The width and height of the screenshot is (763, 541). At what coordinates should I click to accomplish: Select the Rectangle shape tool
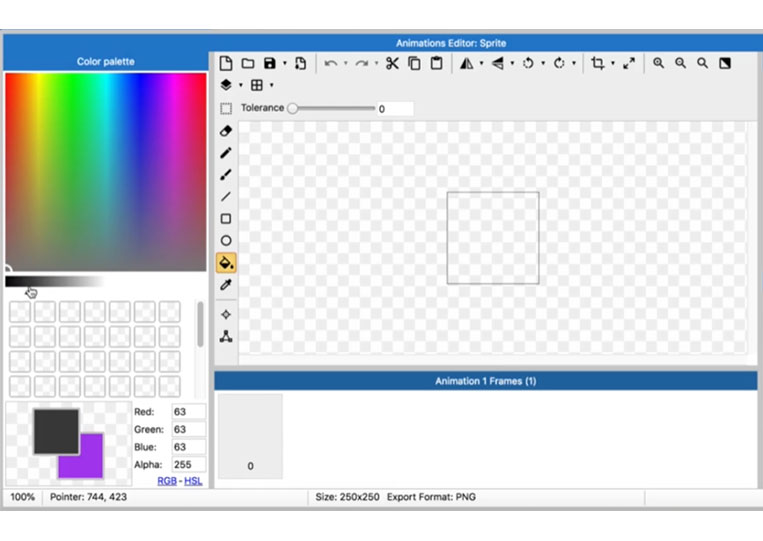tap(226, 218)
